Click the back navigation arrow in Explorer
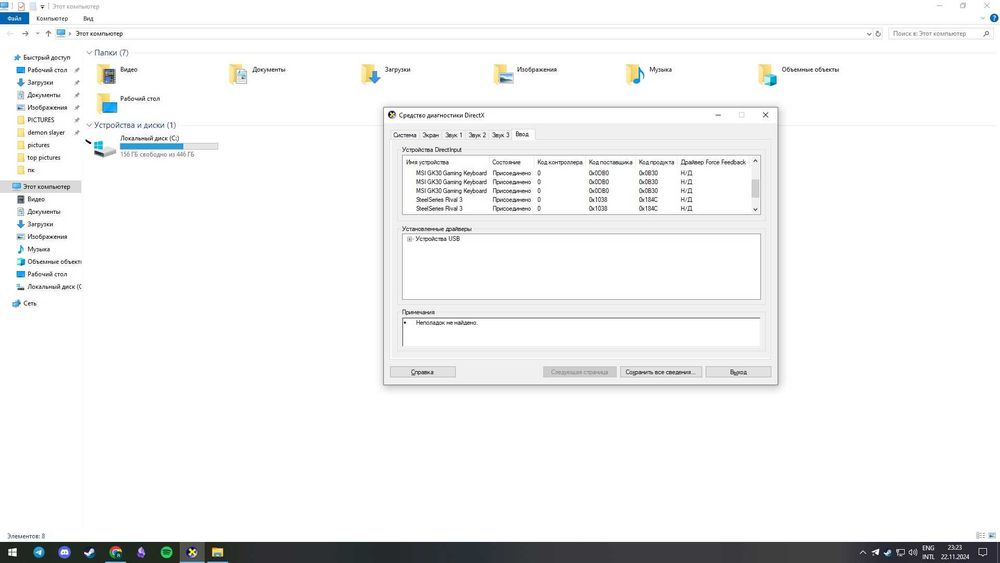The width and height of the screenshot is (1000, 563). point(10,33)
